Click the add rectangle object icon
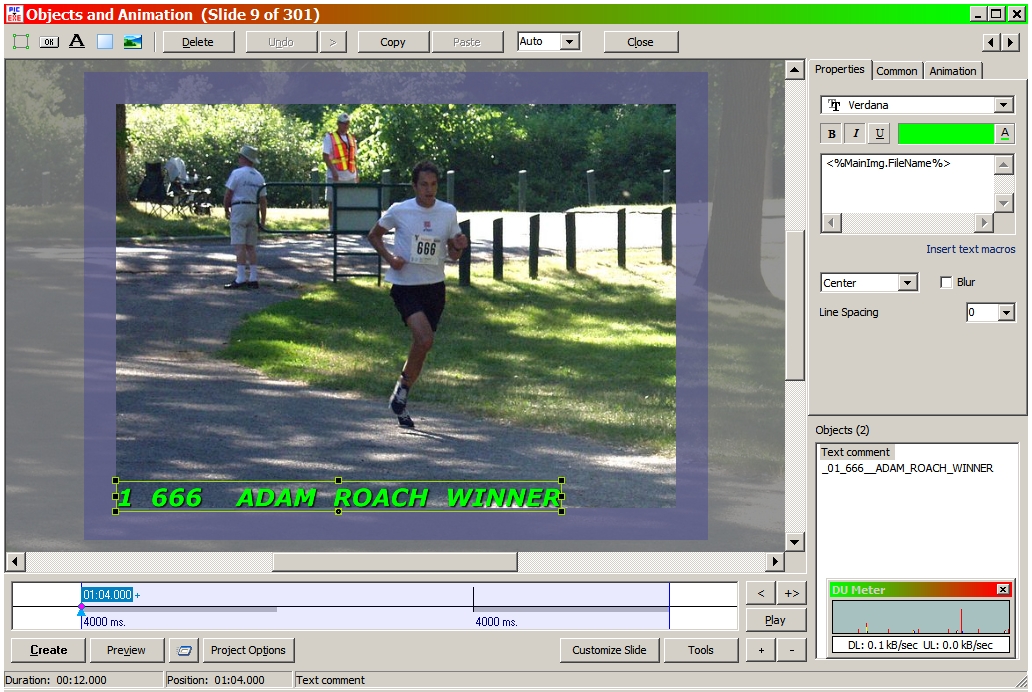1032x692 pixels. [x=105, y=42]
